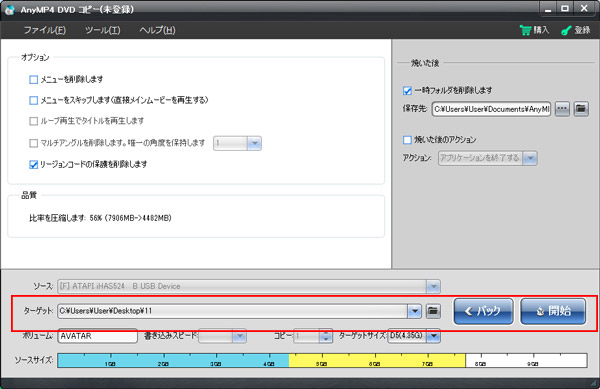Image resolution: width=600 pixels, height=389 pixels.
Task: Click the 保存先 browse (...) button
Action: point(562,109)
